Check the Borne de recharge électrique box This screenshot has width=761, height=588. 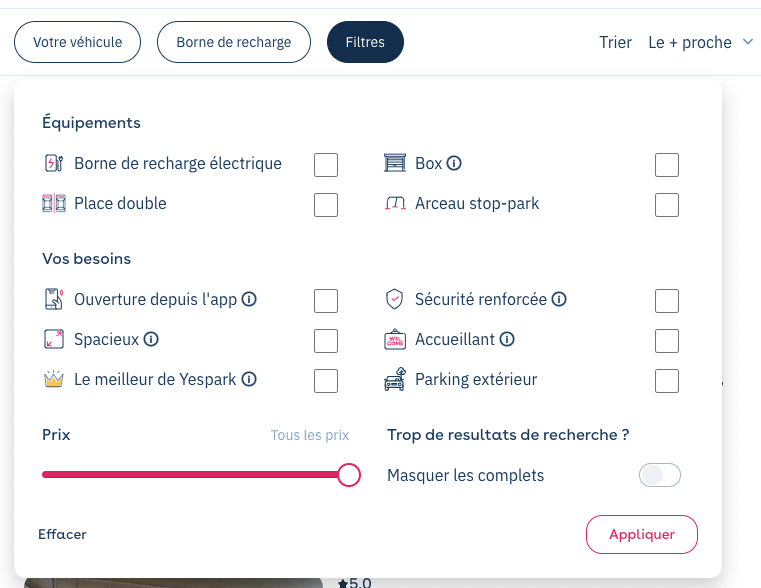[326, 165]
